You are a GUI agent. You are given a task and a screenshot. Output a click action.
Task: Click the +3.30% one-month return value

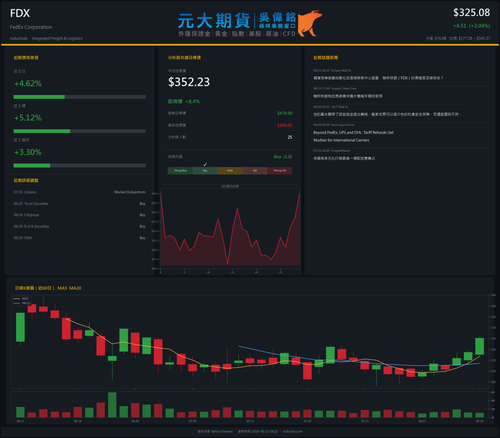click(x=28, y=152)
